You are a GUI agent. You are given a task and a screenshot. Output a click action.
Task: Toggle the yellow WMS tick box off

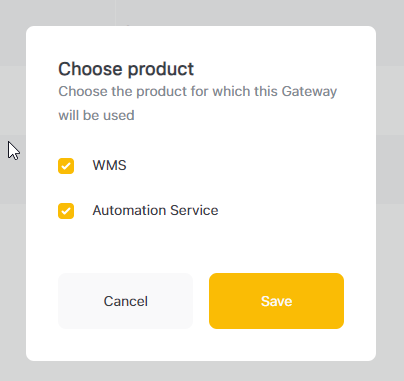point(66,166)
